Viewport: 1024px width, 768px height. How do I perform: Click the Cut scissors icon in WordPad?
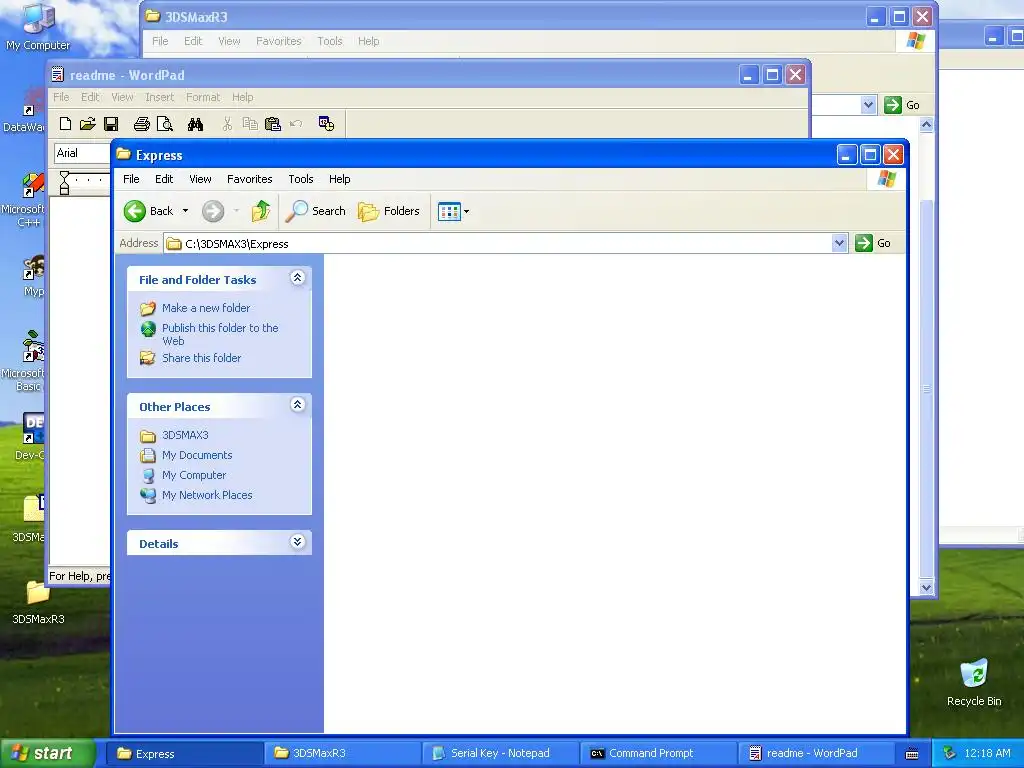227,123
